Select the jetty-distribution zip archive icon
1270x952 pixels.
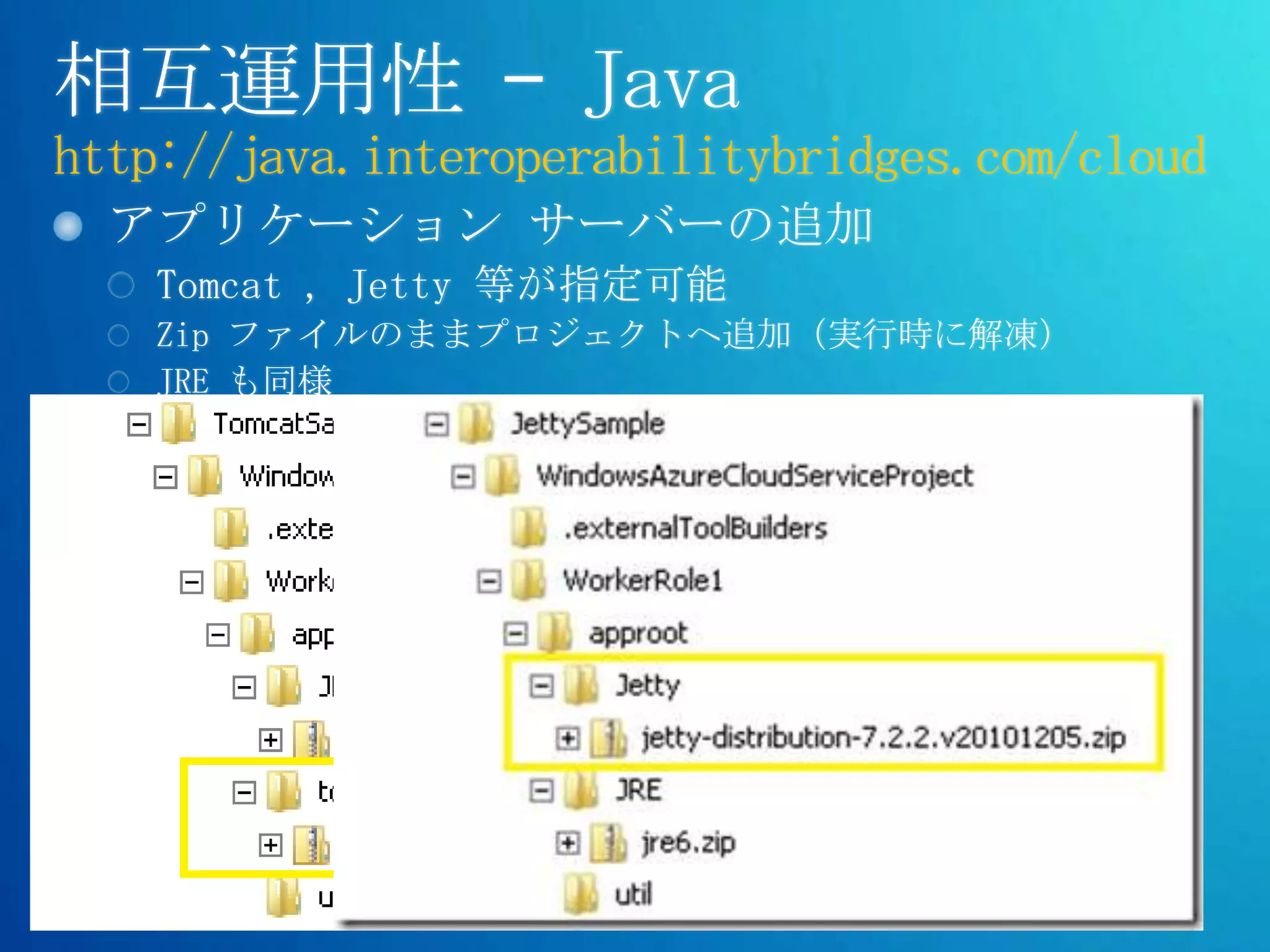[608, 738]
